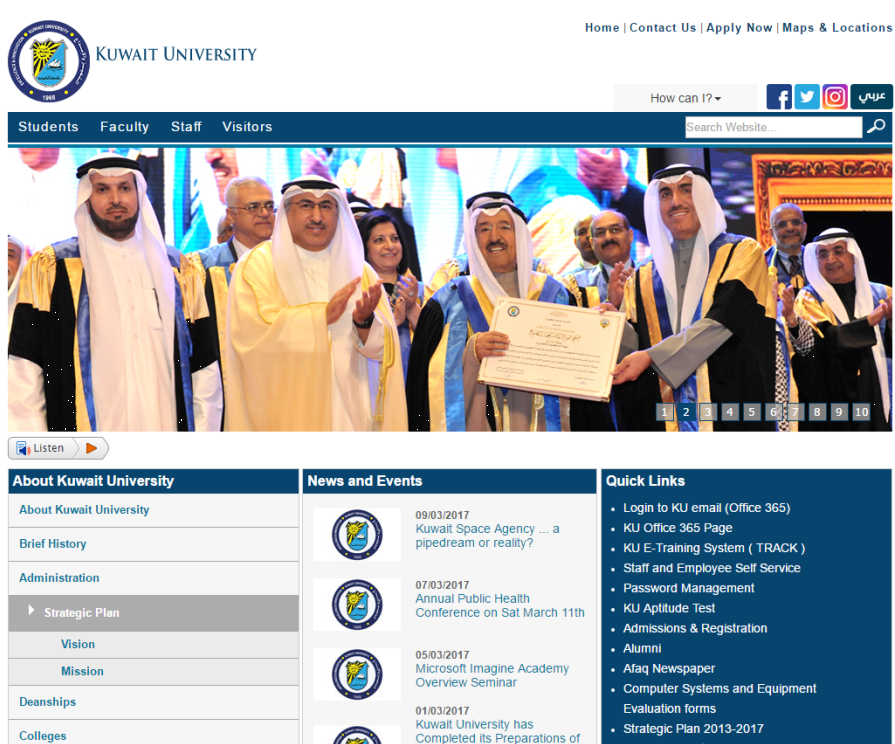Open Contact Us link

(x=663, y=27)
